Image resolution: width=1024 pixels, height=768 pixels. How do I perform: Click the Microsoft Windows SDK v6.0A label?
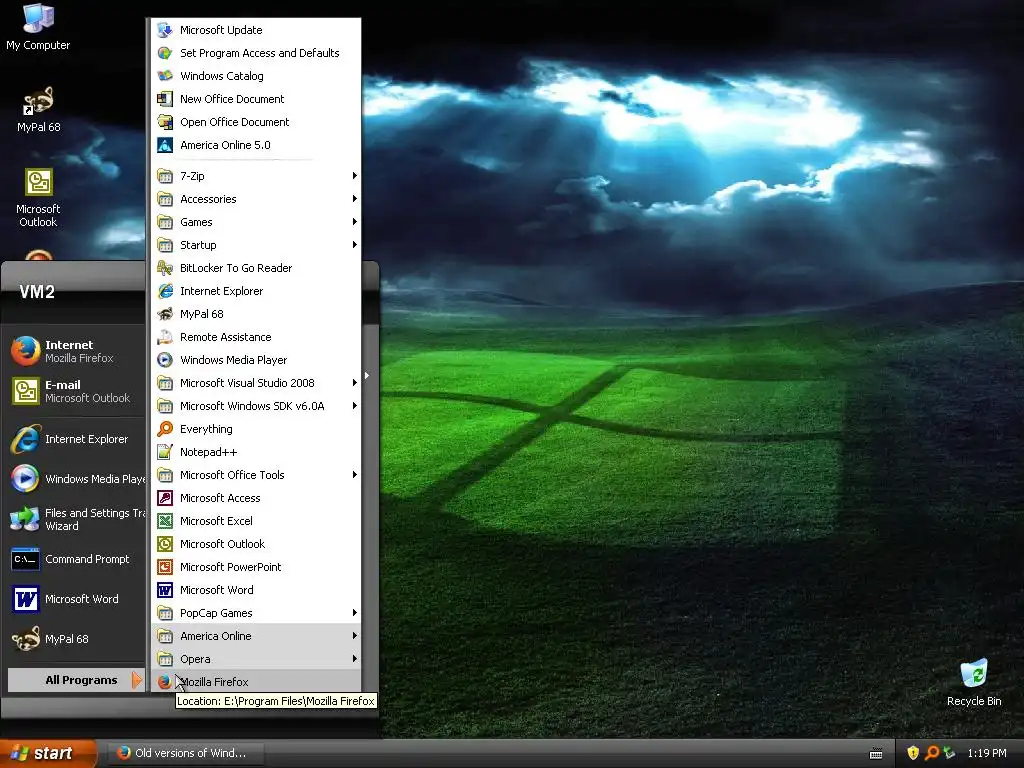tap(252, 406)
